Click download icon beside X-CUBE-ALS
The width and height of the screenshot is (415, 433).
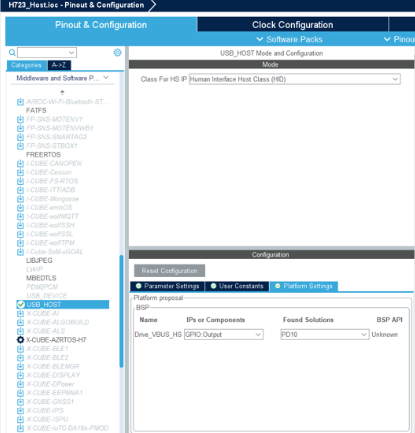[20, 331]
